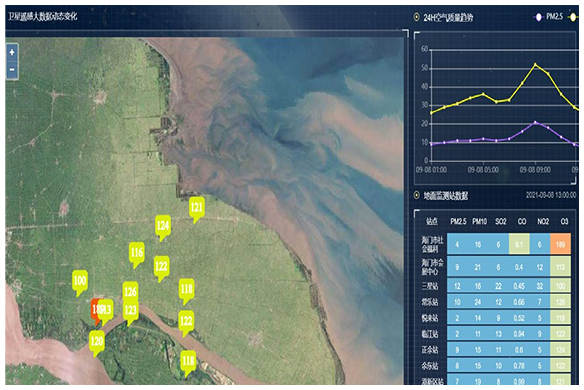Click the orange 189 O3 cell

coord(561,244)
